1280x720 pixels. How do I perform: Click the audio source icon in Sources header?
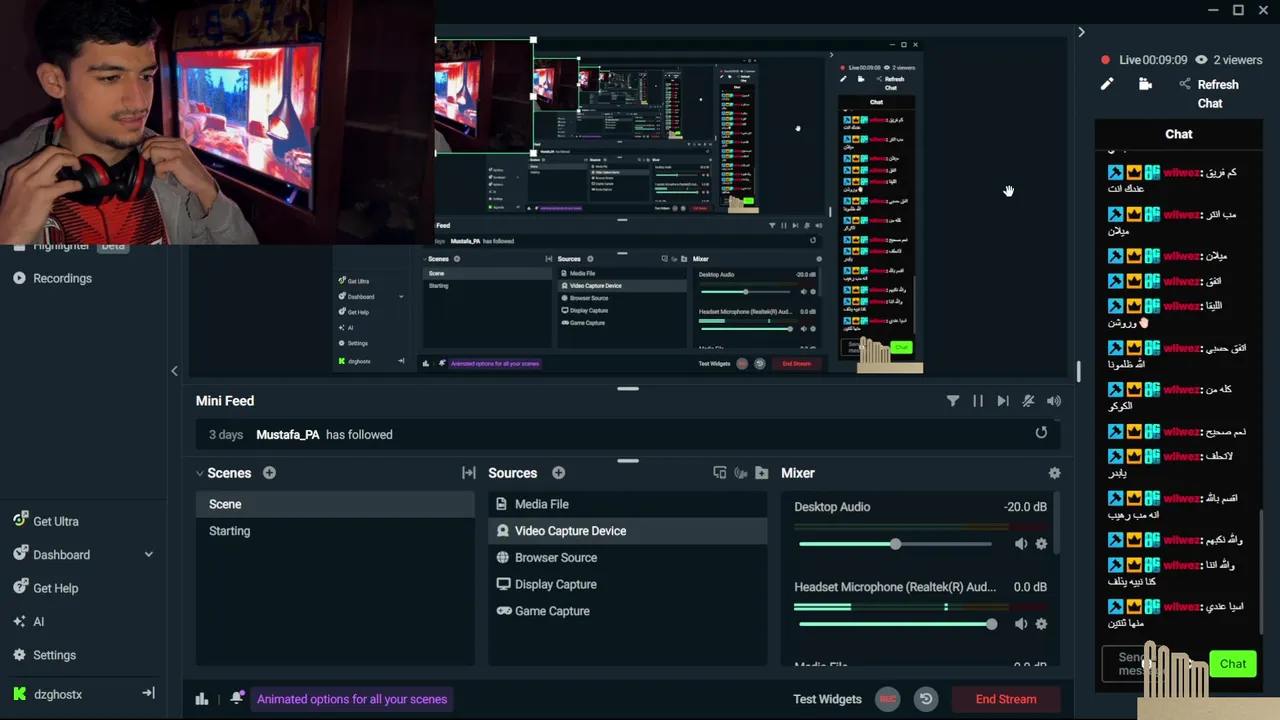pyautogui.click(x=741, y=473)
